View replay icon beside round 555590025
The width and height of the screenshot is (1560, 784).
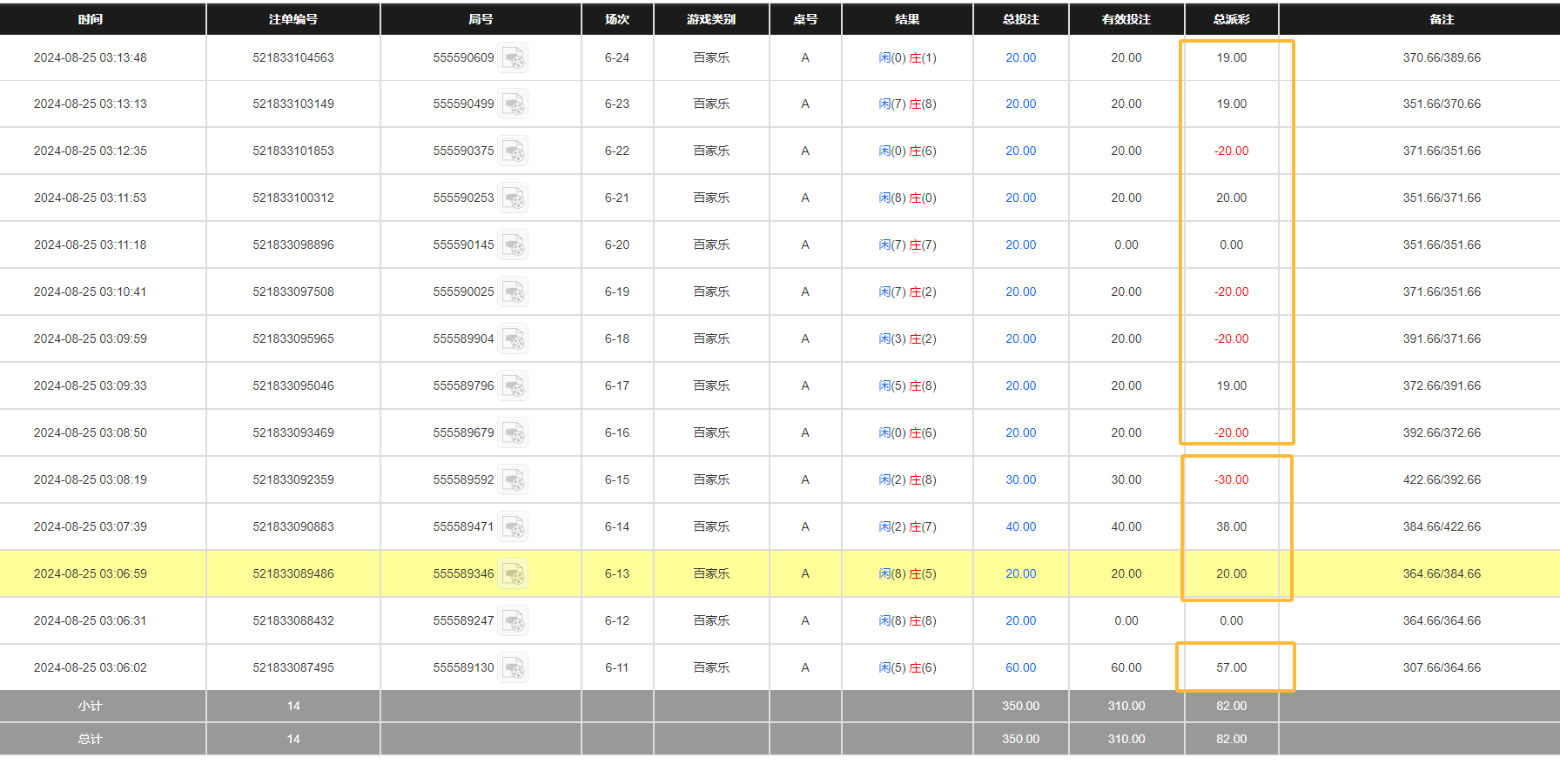(x=513, y=292)
